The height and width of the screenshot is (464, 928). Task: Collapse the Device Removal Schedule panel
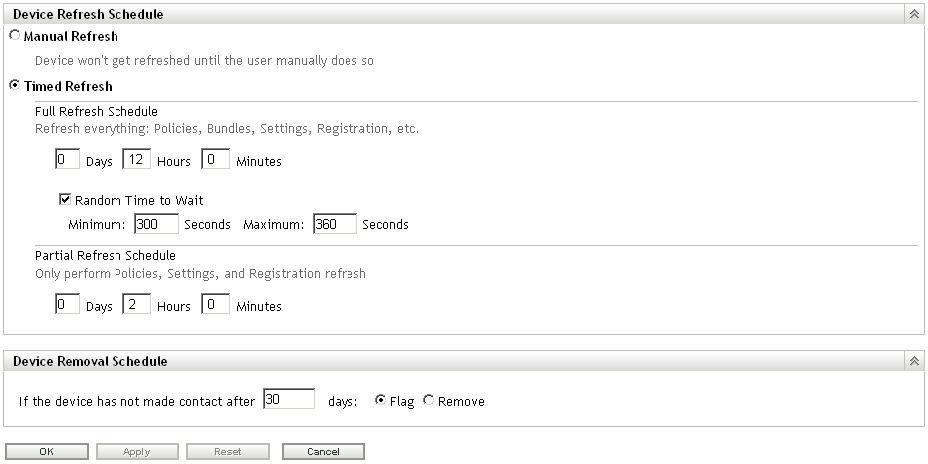pos(914,361)
